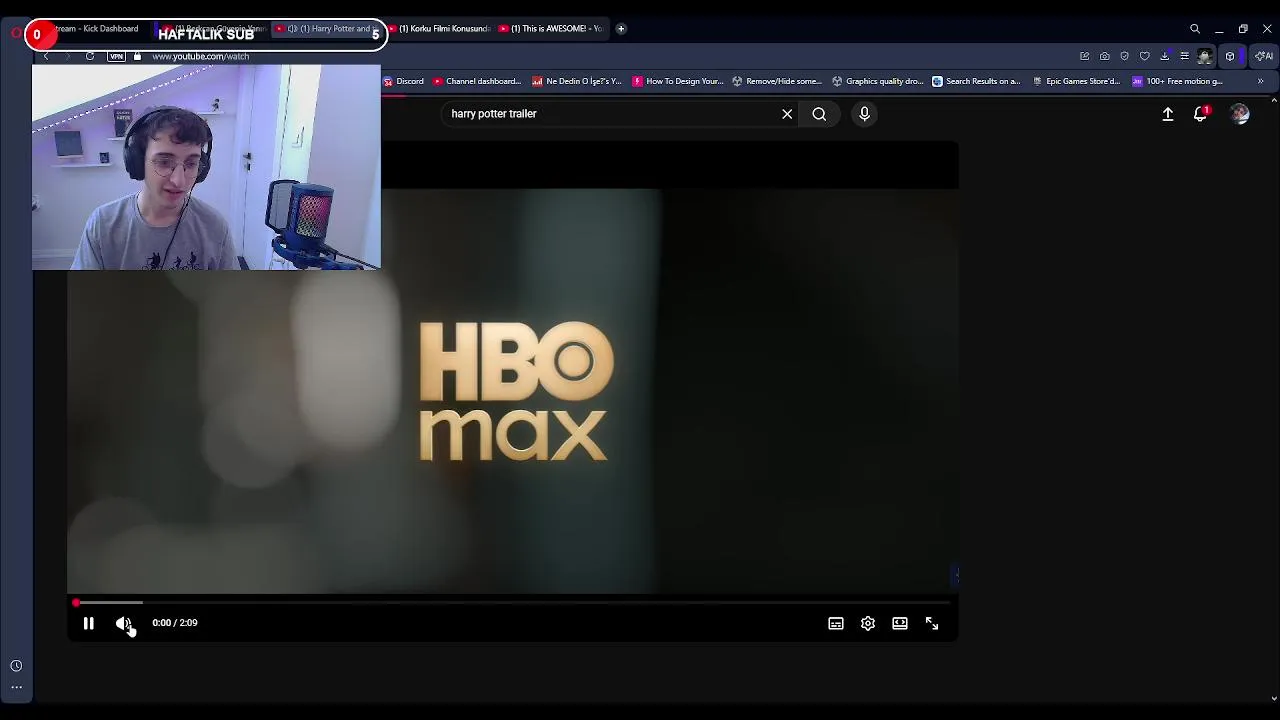Open the browser AI assistant button
The height and width of the screenshot is (720, 1280).
(x=1264, y=56)
